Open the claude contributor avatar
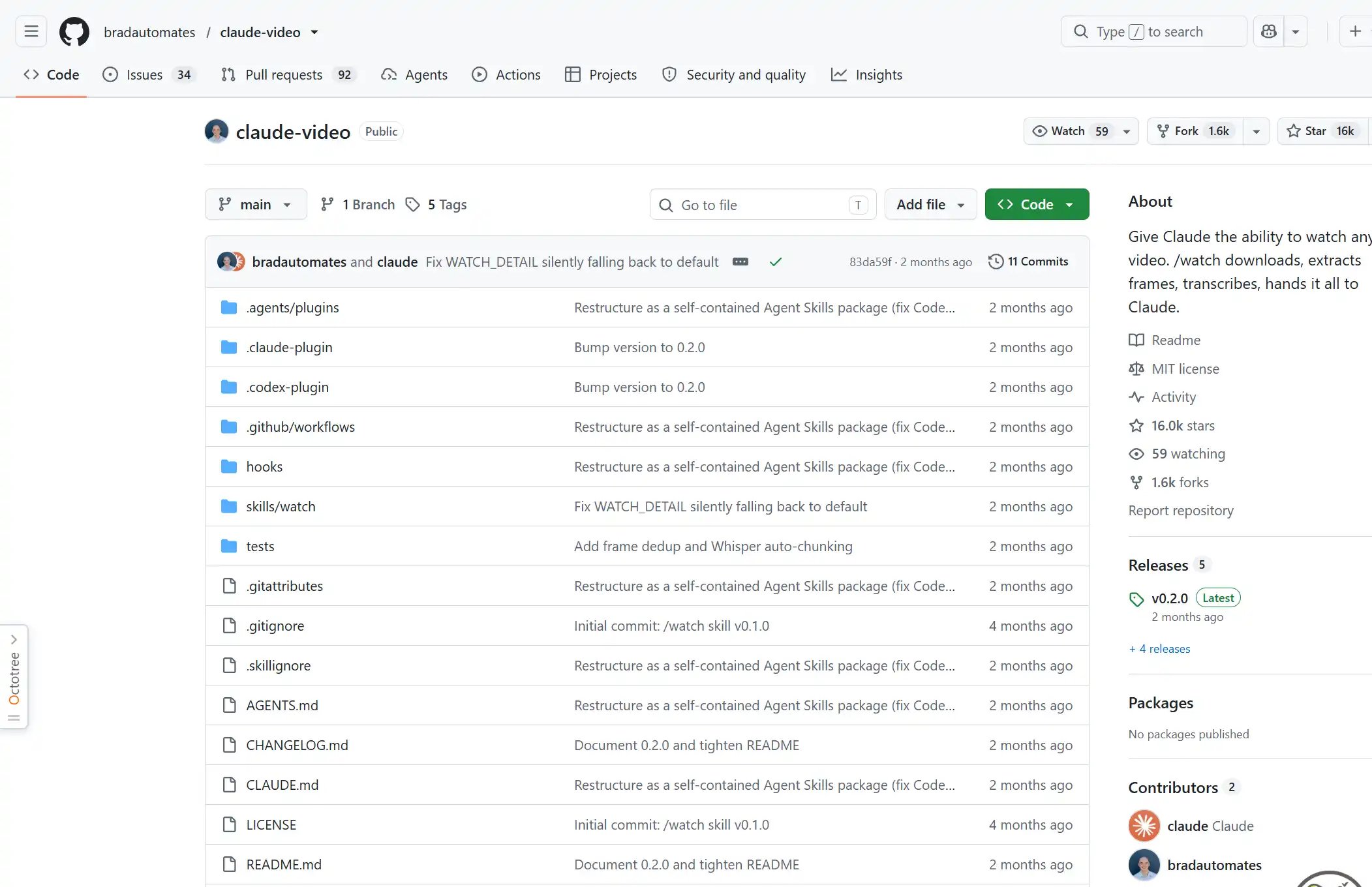Screen dimensions: 1372x887 pyautogui.click(x=1144, y=826)
